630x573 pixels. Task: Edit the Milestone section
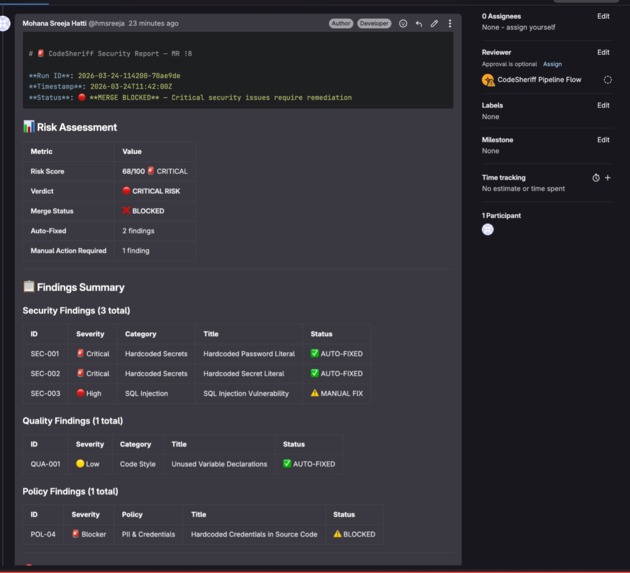[x=603, y=140]
